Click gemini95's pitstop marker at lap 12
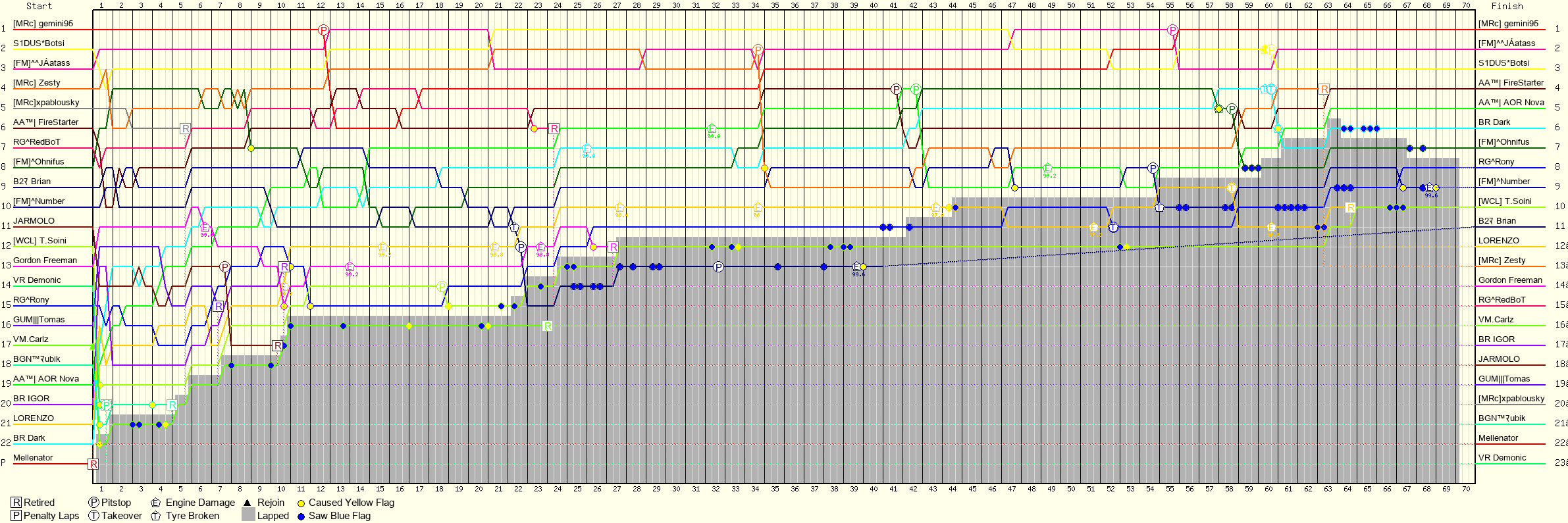The height and width of the screenshot is (523, 1568). pos(323,30)
